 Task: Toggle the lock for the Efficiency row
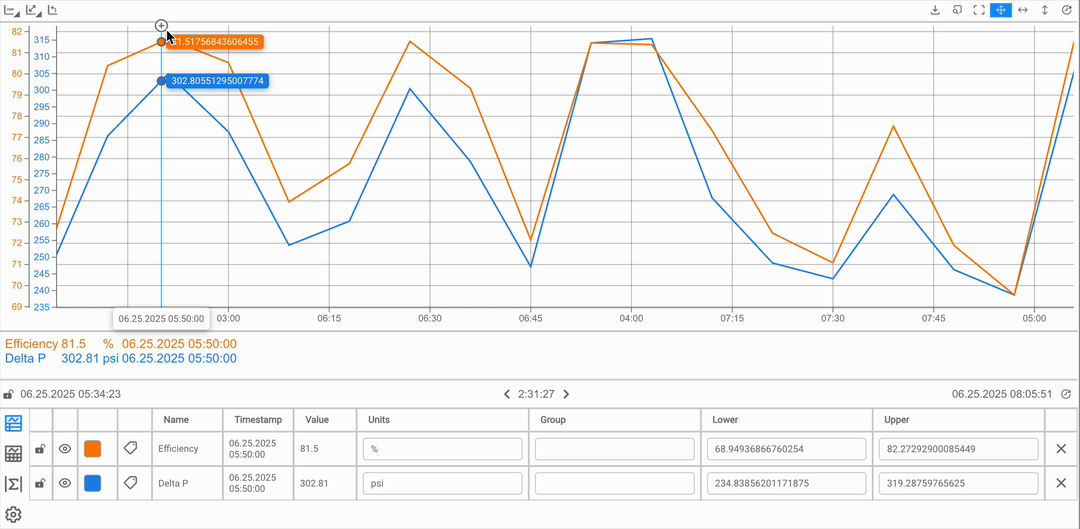click(x=41, y=449)
